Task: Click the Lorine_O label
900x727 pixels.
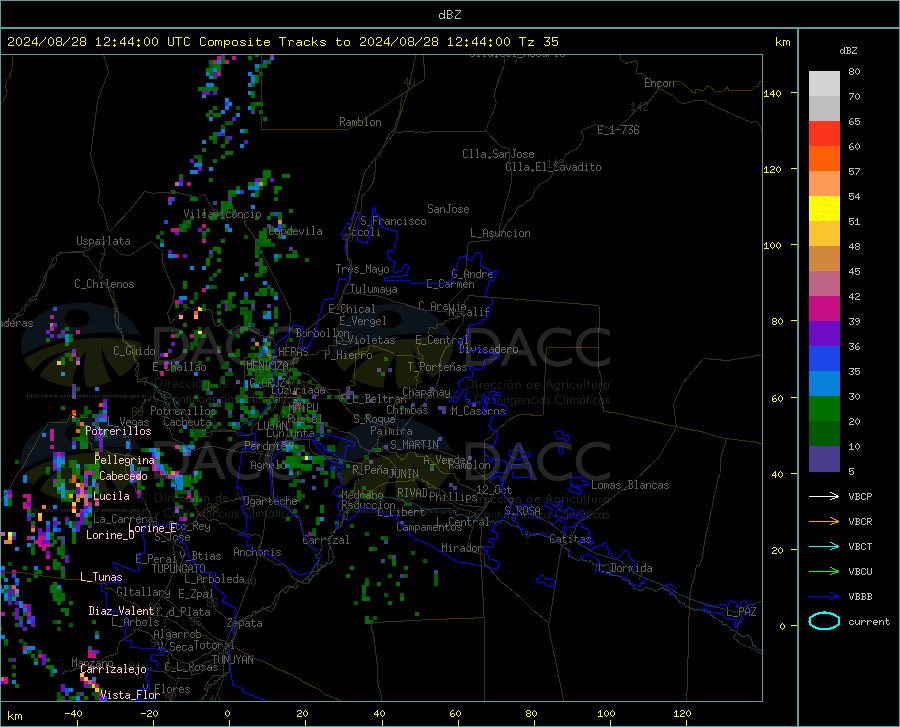Action: click(x=110, y=535)
